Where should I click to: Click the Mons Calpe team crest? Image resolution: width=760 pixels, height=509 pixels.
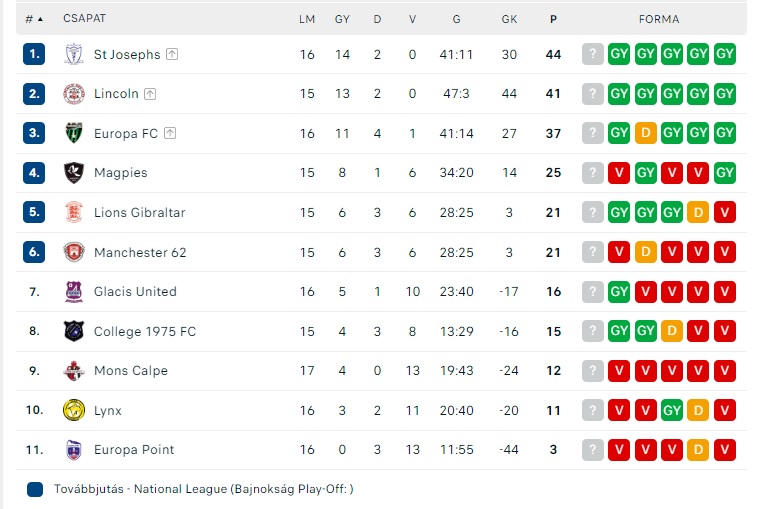[x=74, y=371]
